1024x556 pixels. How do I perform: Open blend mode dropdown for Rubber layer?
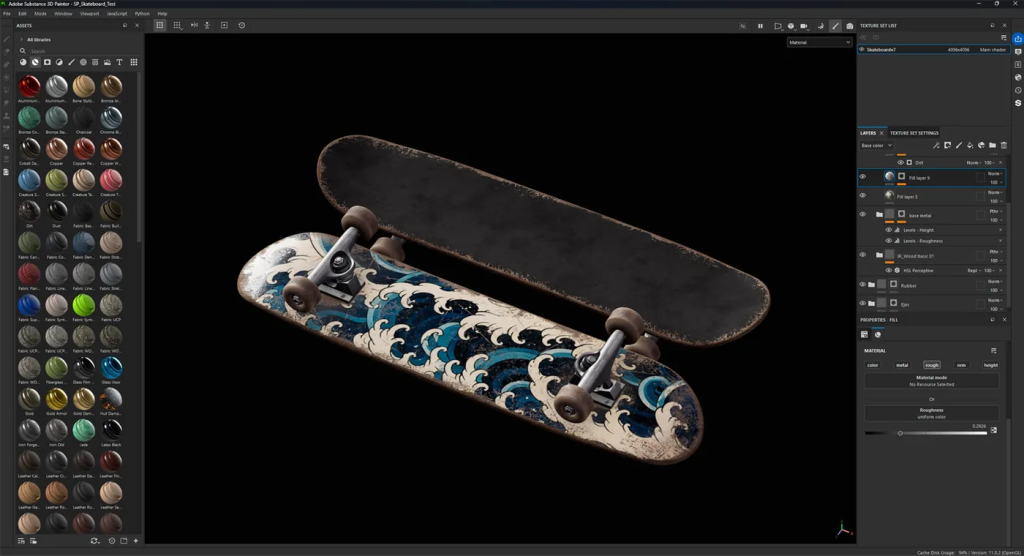coord(995,282)
